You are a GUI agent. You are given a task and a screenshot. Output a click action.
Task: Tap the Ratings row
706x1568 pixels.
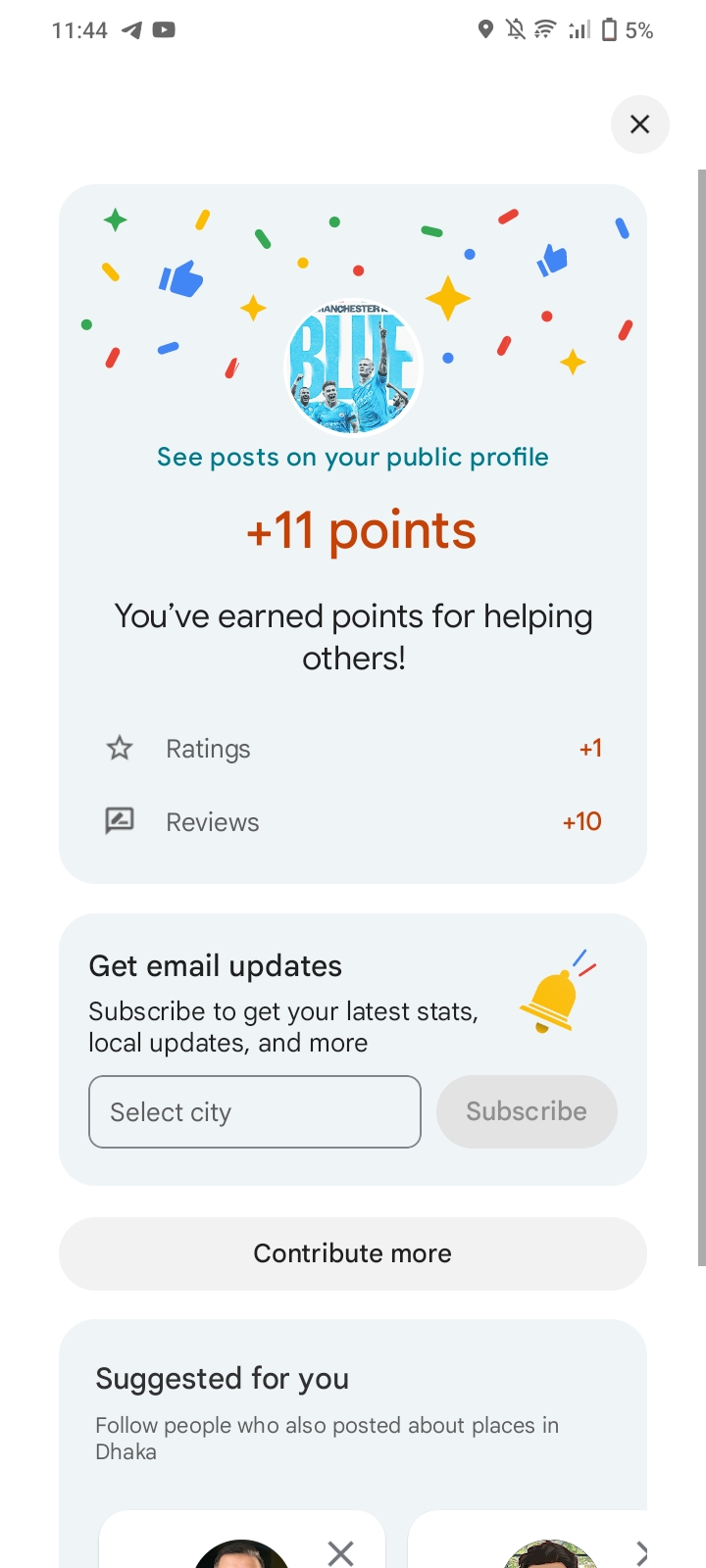(x=353, y=749)
